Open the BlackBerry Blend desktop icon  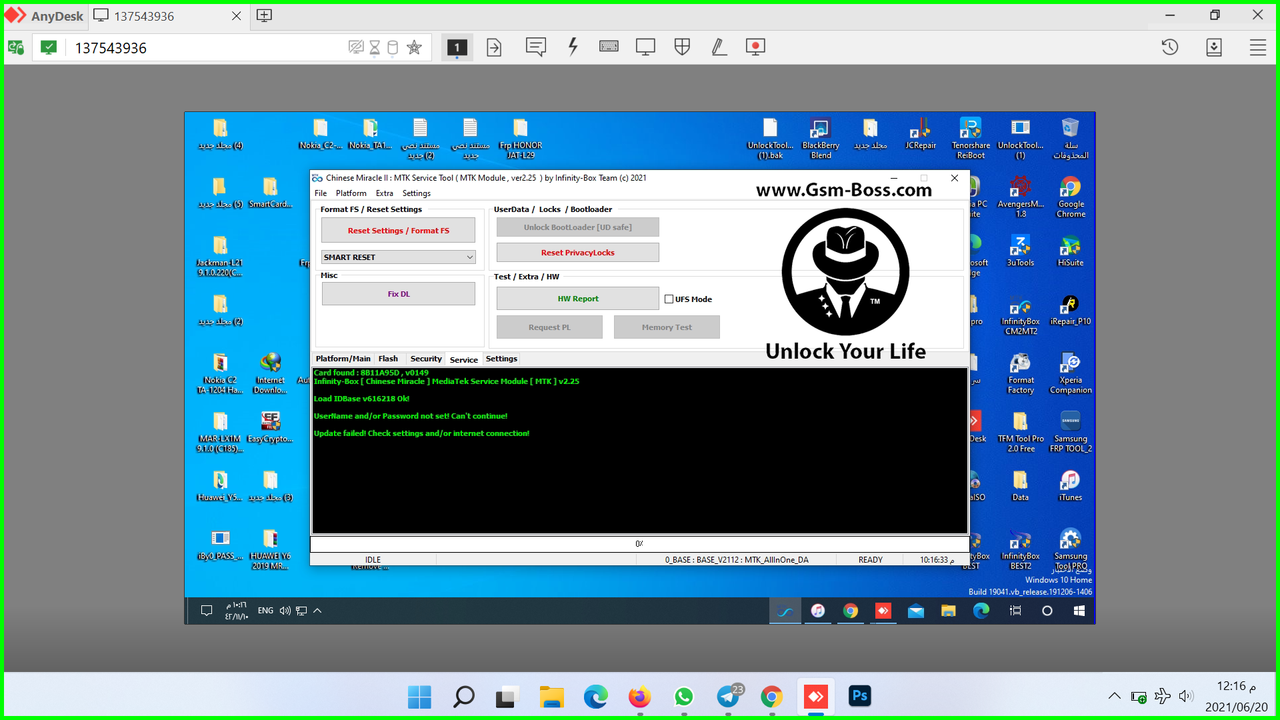(x=821, y=138)
